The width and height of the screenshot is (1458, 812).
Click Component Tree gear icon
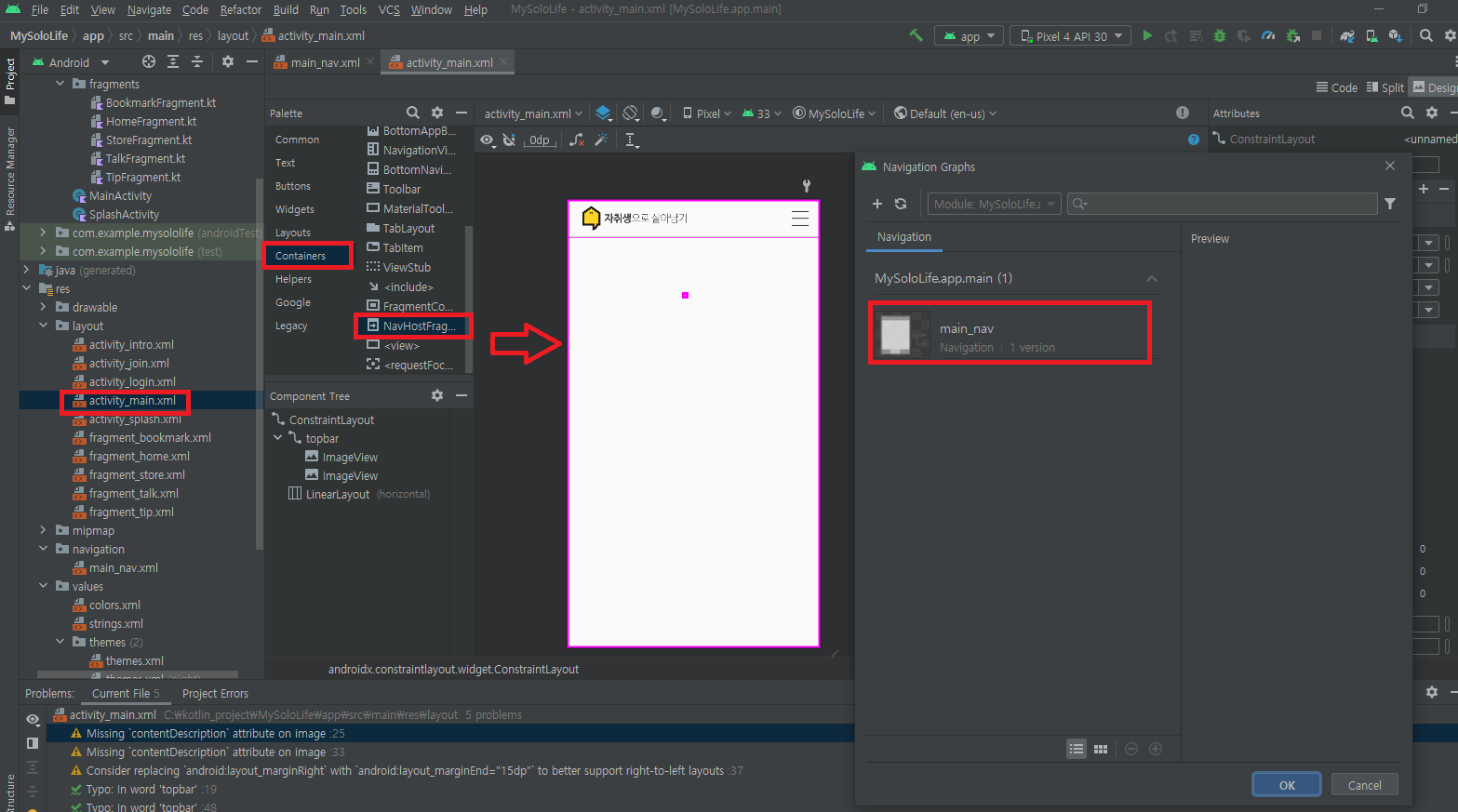coord(437,395)
